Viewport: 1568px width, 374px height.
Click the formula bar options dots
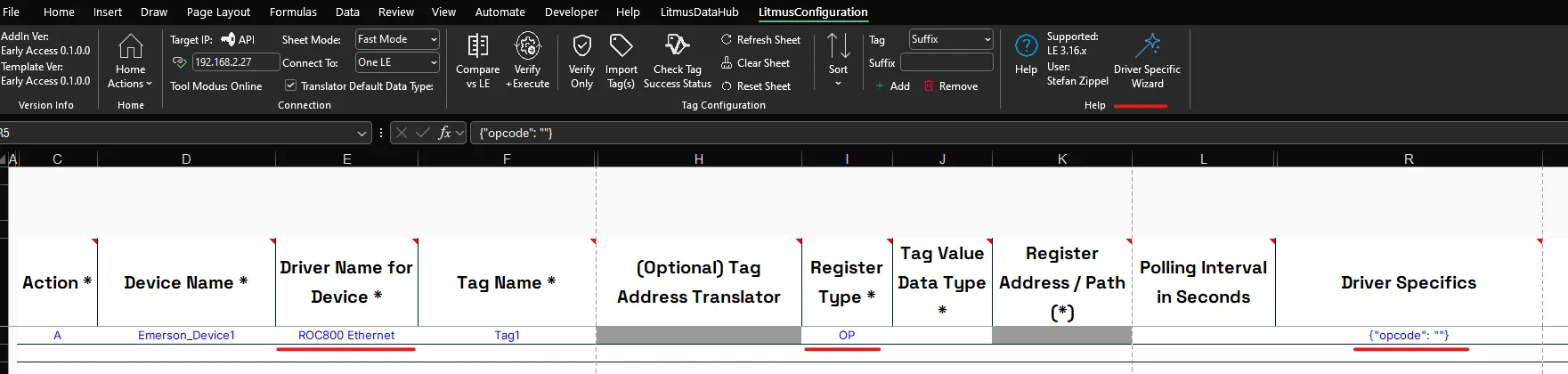click(381, 133)
